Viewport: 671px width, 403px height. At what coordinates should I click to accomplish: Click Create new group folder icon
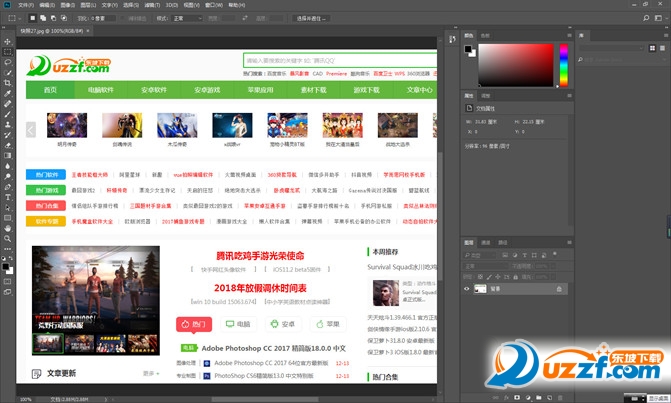point(539,397)
